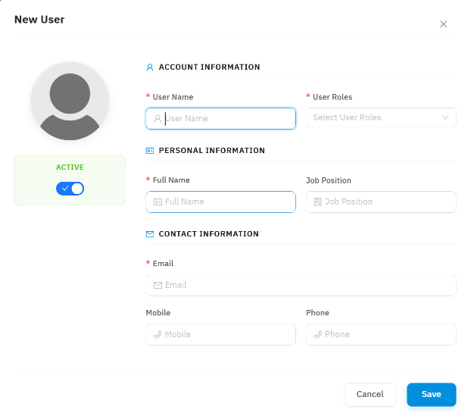The width and height of the screenshot is (468, 416).
Task: Click the user avatar placeholder image
Action: coord(70,101)
